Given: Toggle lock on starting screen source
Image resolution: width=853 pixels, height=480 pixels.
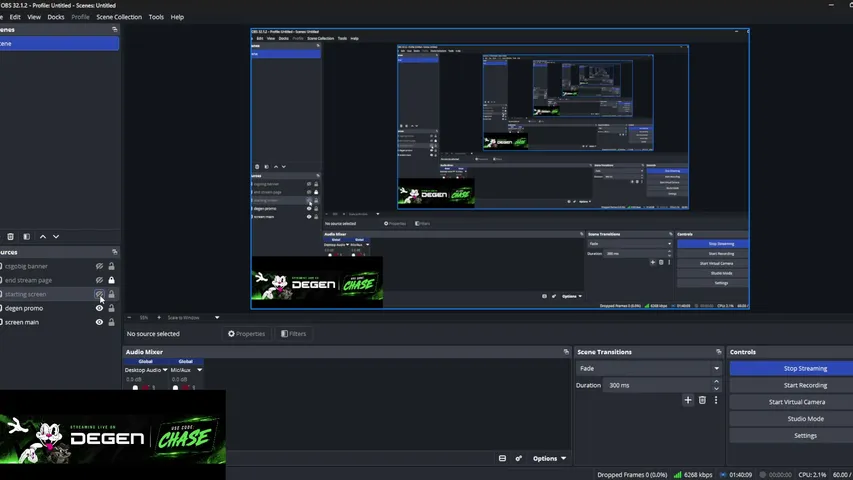Looking at the screenshot, I should coord(112,294).
